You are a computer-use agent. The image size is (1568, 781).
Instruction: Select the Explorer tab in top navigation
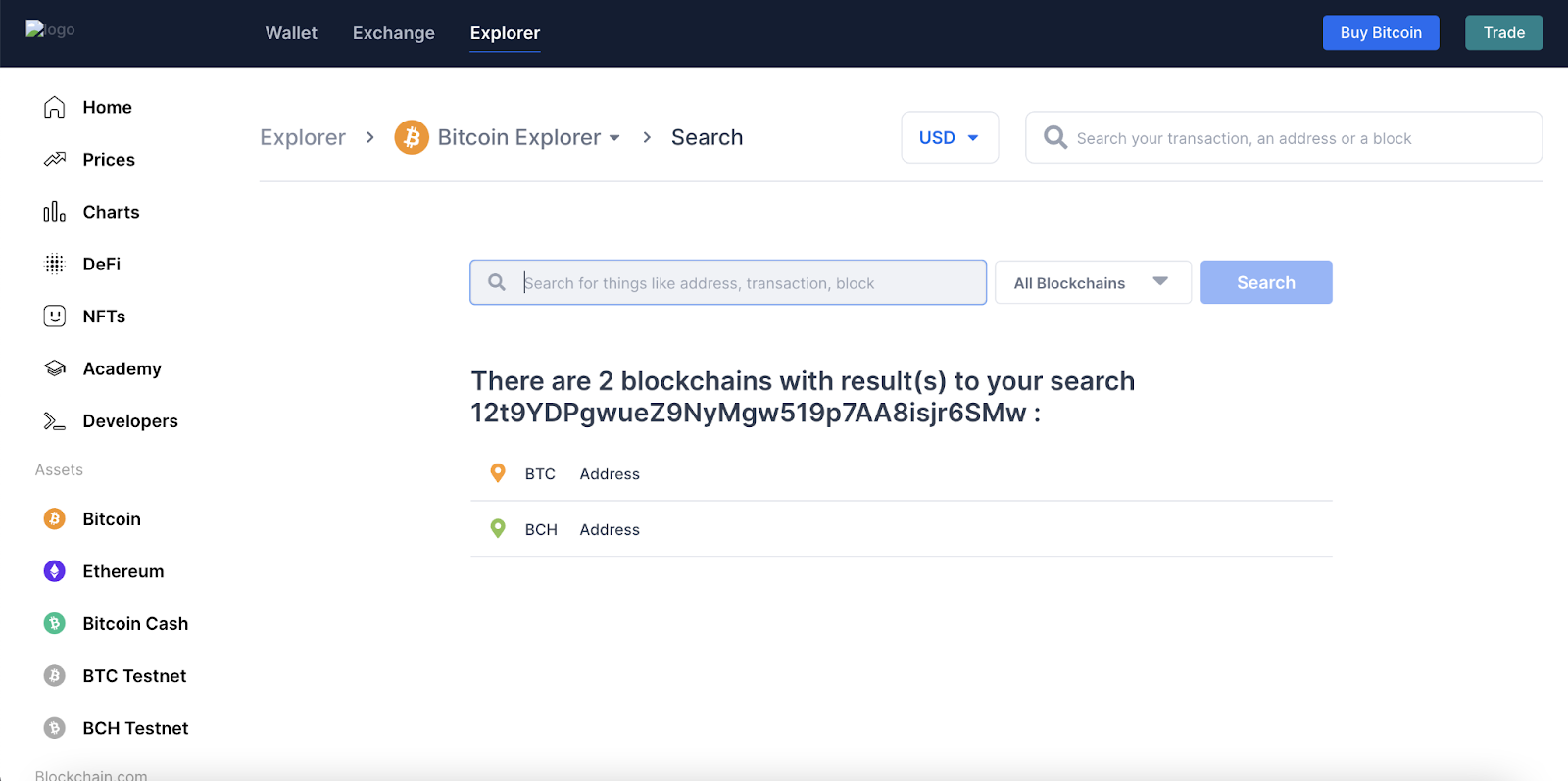pyautogui.click(x=505, y=33)
